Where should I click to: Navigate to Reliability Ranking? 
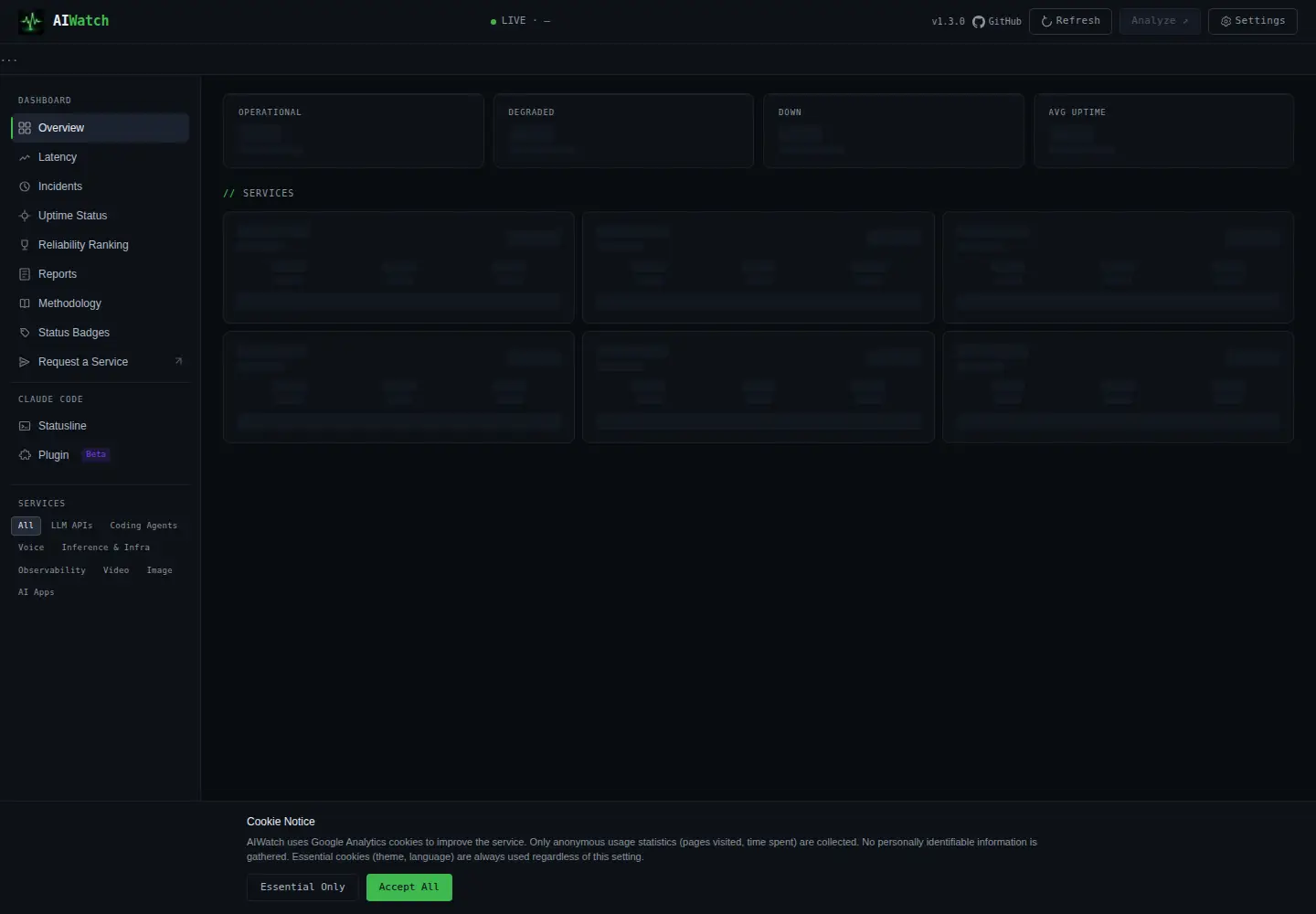(x=101, y=245)
